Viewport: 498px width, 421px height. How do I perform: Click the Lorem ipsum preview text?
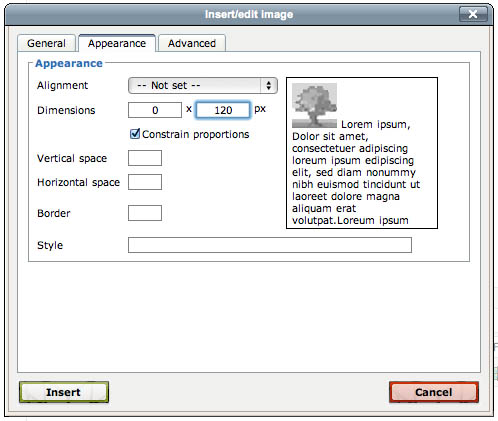[x=356, y=172]
